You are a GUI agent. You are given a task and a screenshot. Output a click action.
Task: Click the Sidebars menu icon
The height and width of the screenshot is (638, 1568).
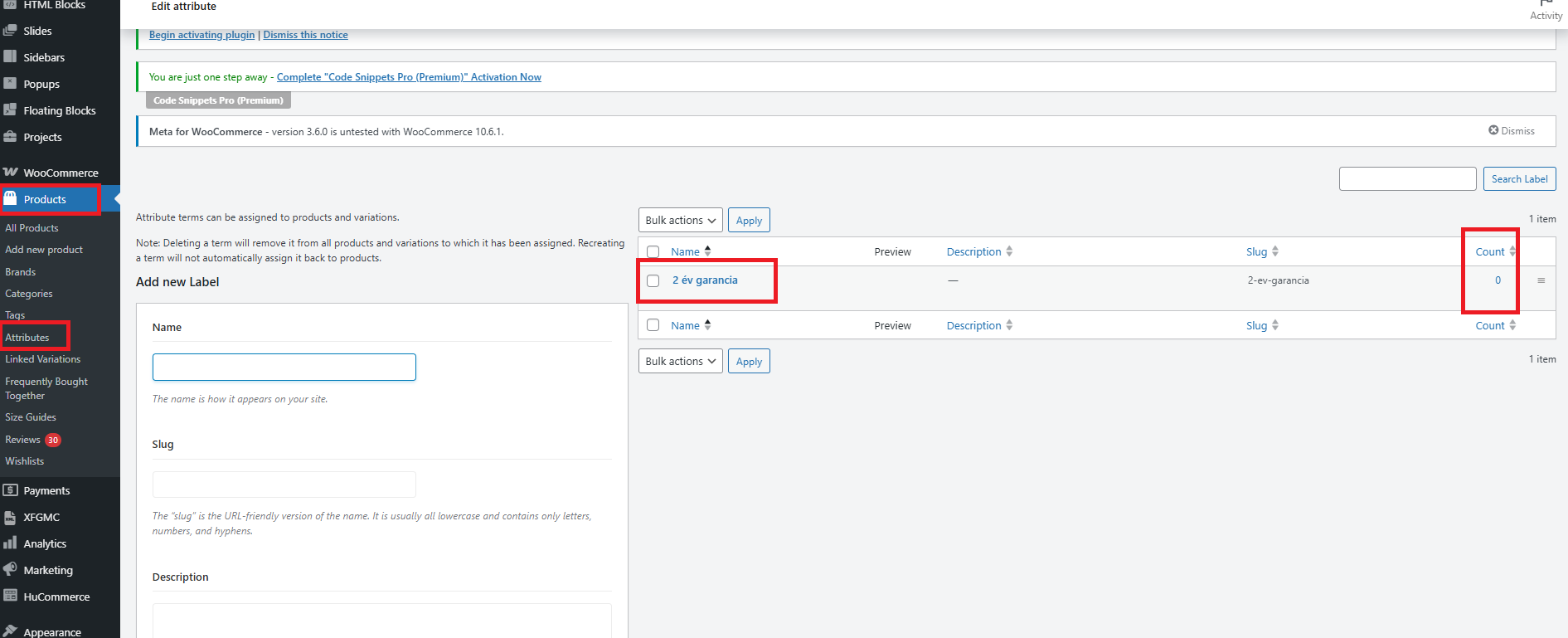pyautogui.click(x=10, y=57)
